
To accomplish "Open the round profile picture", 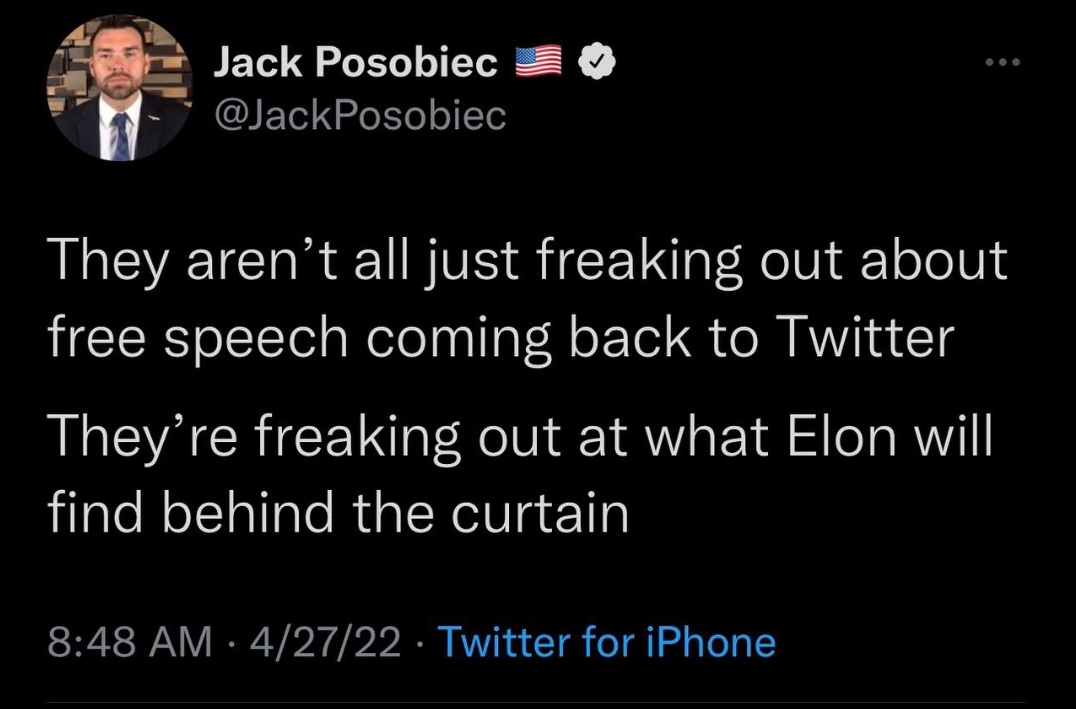I will (119, 88).
